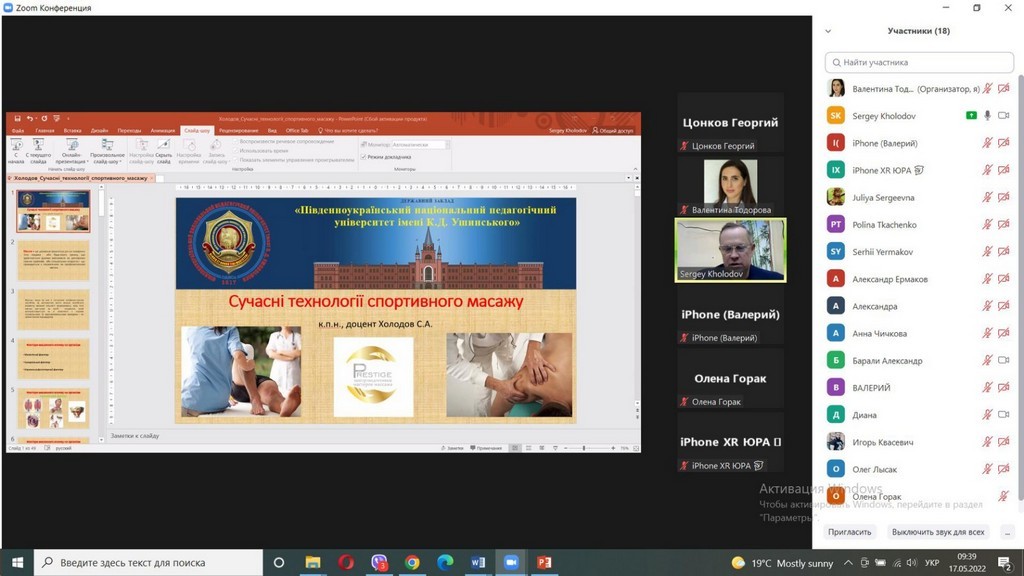This screenshot has width=1024, height=576.
Task: Switch to the 'Вставка' ribbon tab
Action: (72, 131)
